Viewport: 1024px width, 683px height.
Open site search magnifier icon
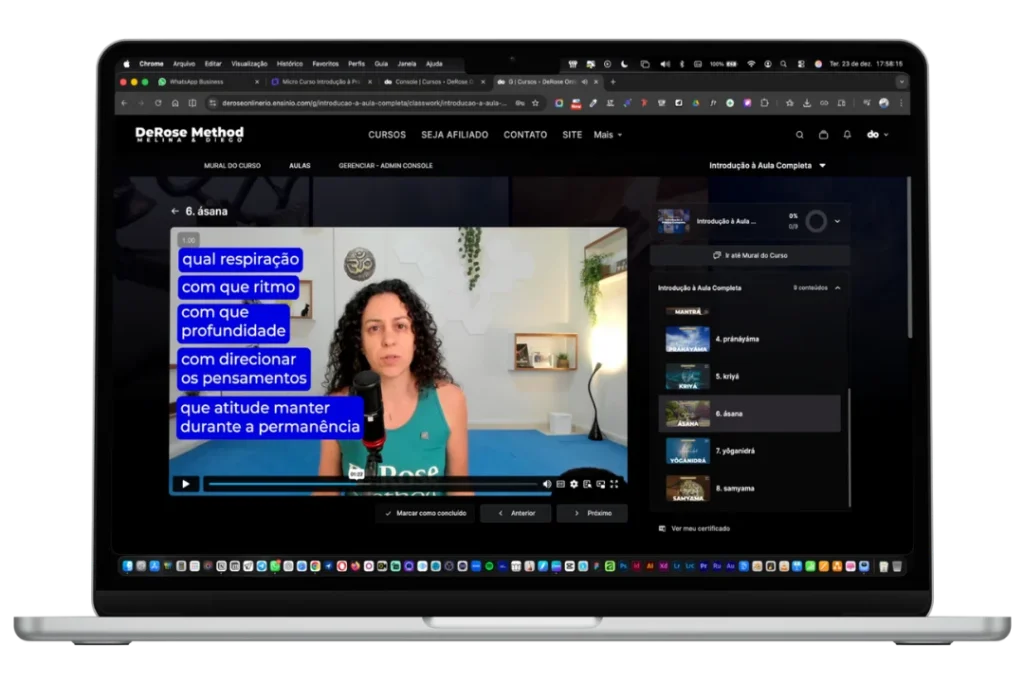tap(799, 135)
